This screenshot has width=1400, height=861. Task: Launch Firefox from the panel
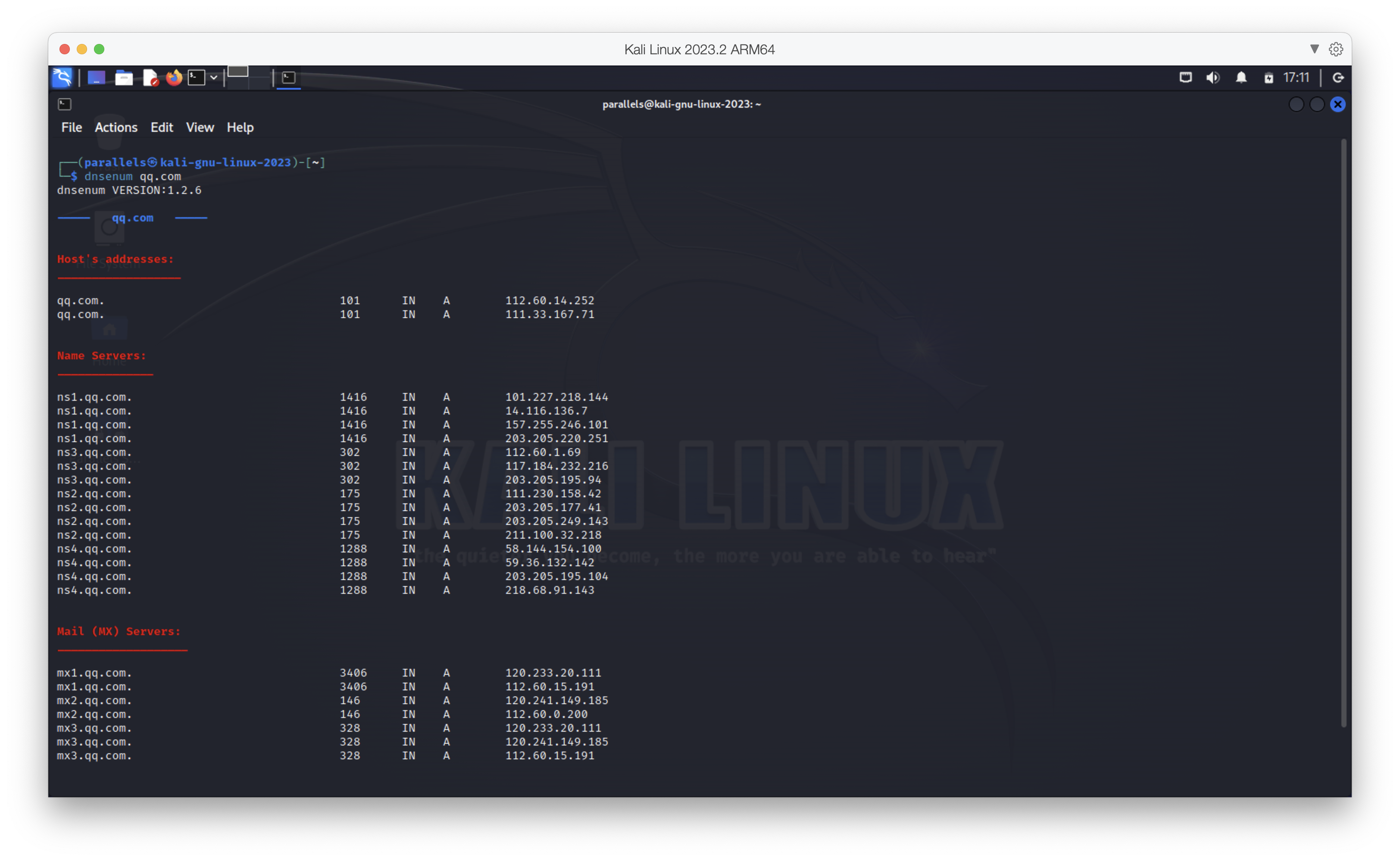(x=174, y=78)
